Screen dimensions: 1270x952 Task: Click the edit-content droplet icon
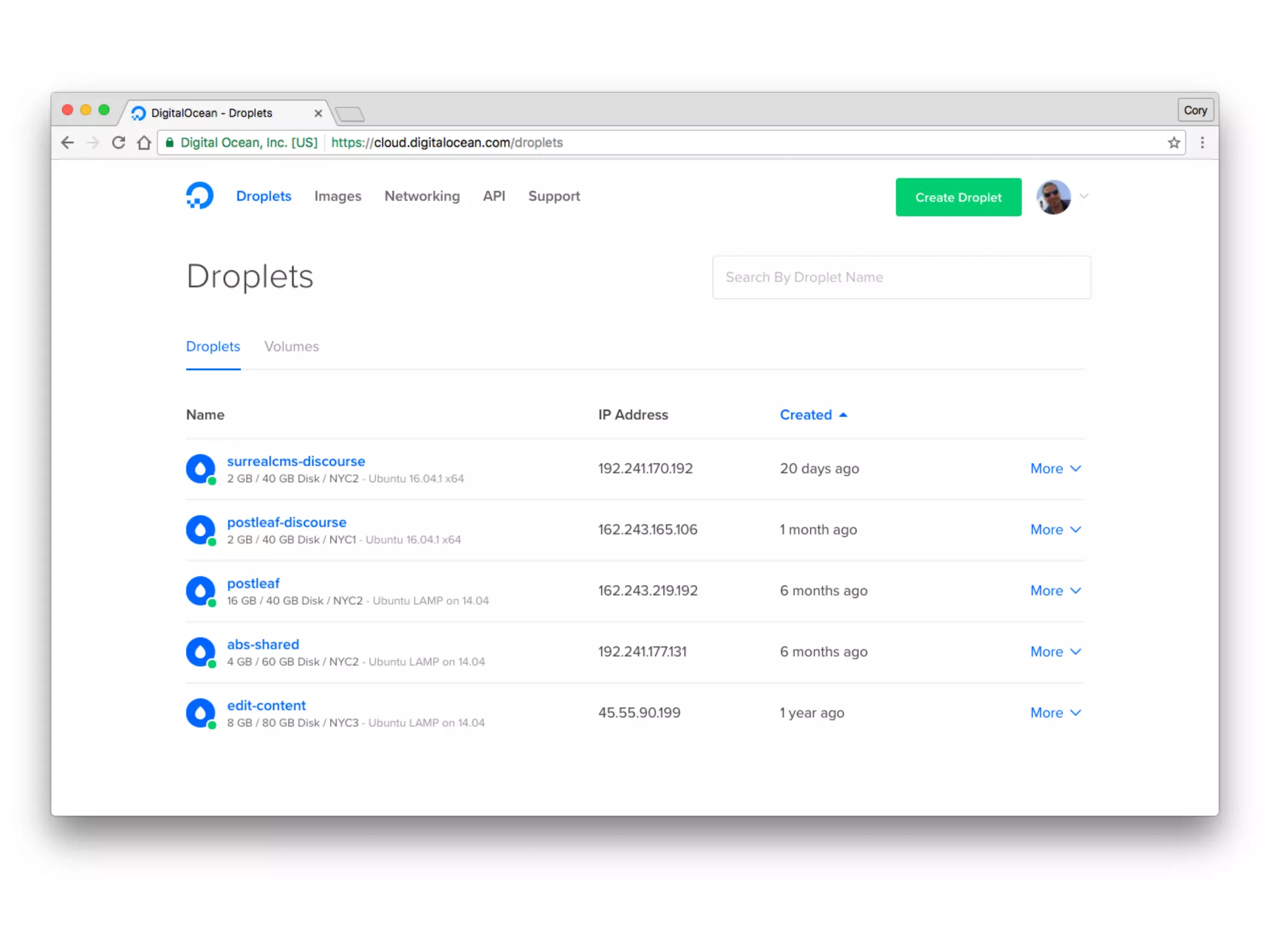click(200, 713)
